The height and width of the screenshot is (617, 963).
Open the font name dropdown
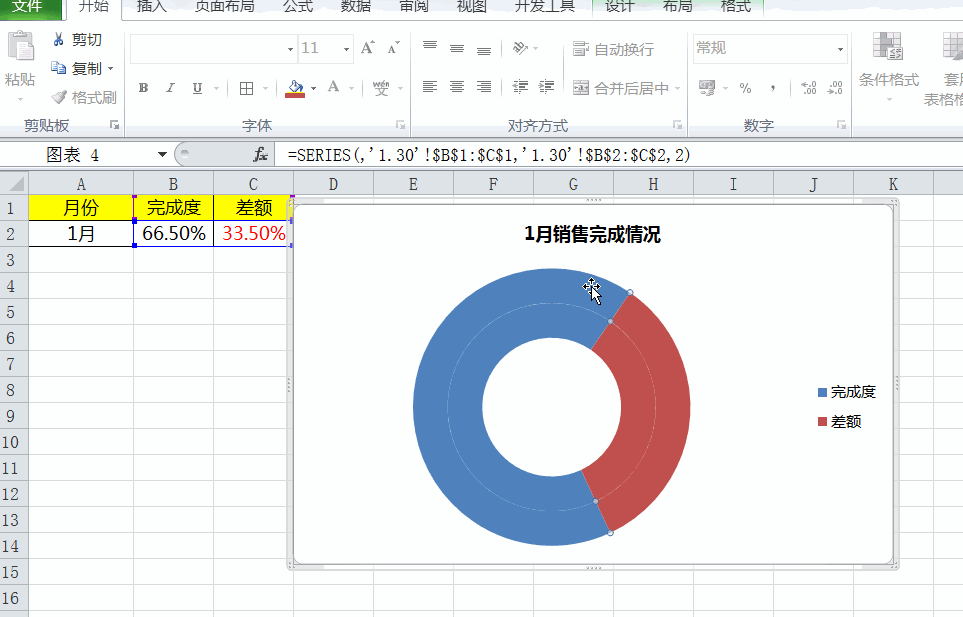290,49
